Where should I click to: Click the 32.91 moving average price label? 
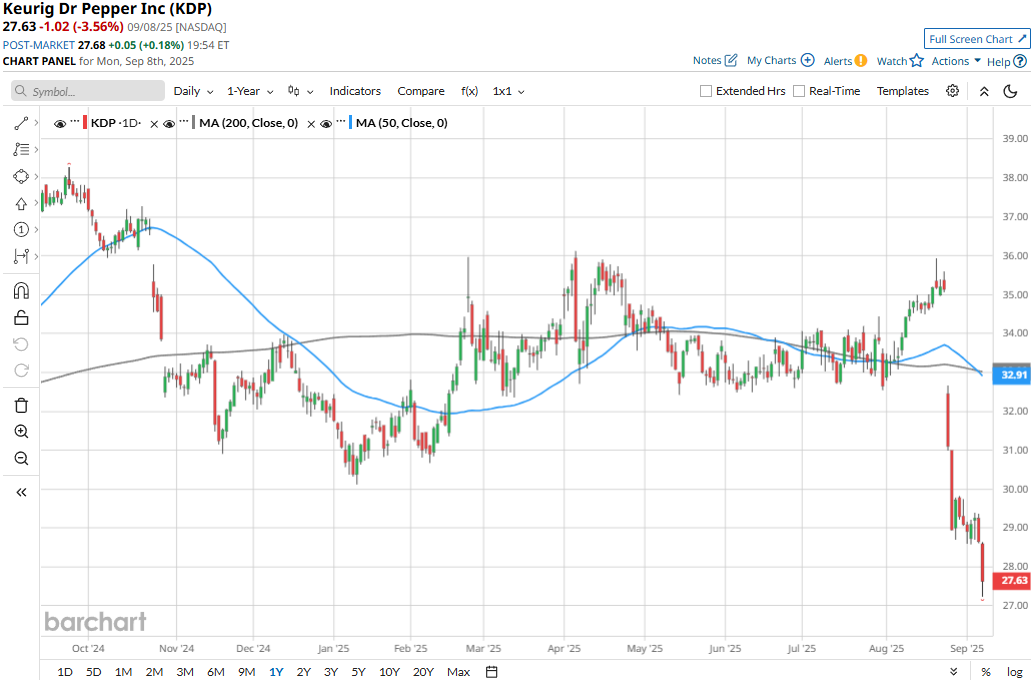click(1013, 375)
